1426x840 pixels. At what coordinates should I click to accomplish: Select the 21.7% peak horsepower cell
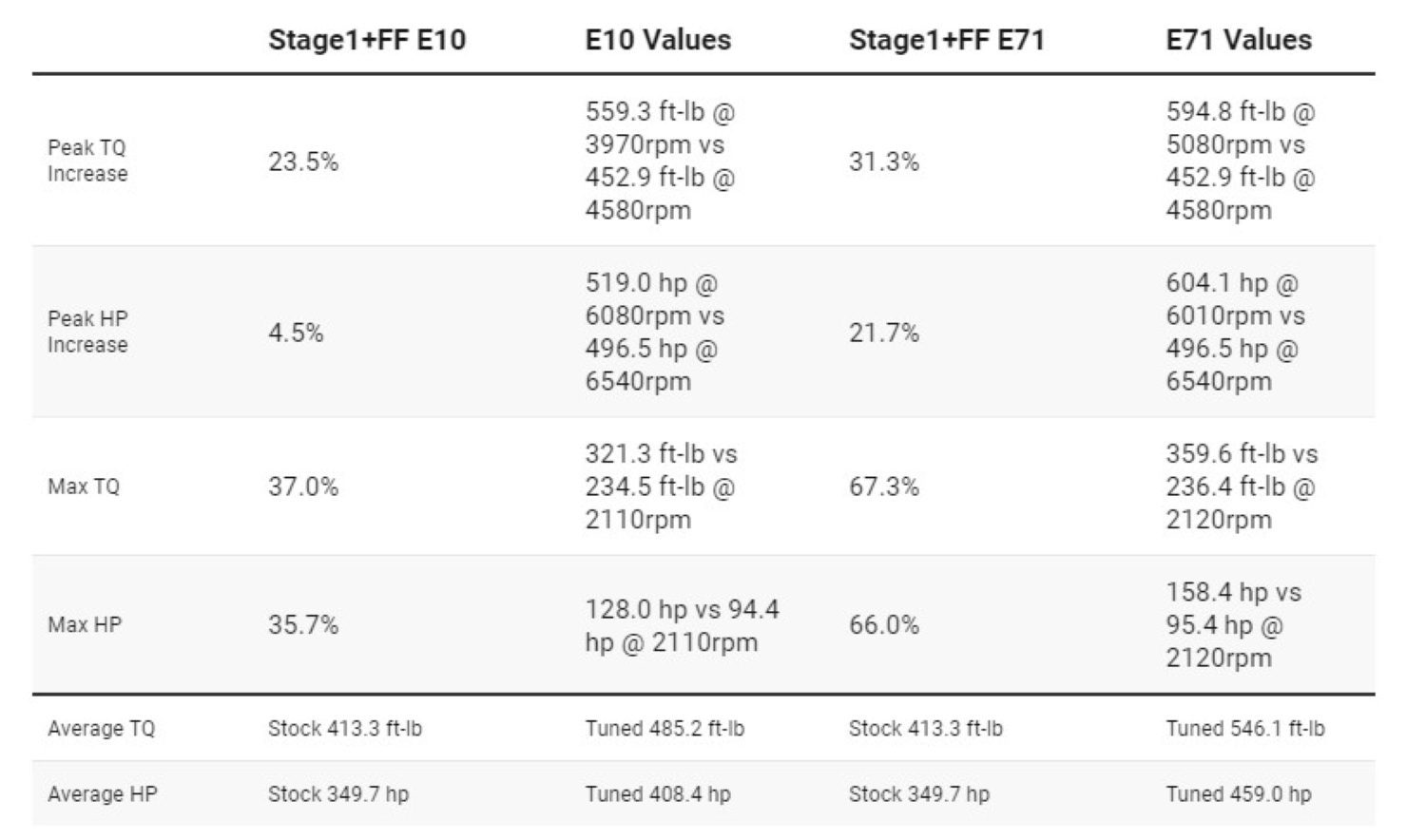[884, 333]
